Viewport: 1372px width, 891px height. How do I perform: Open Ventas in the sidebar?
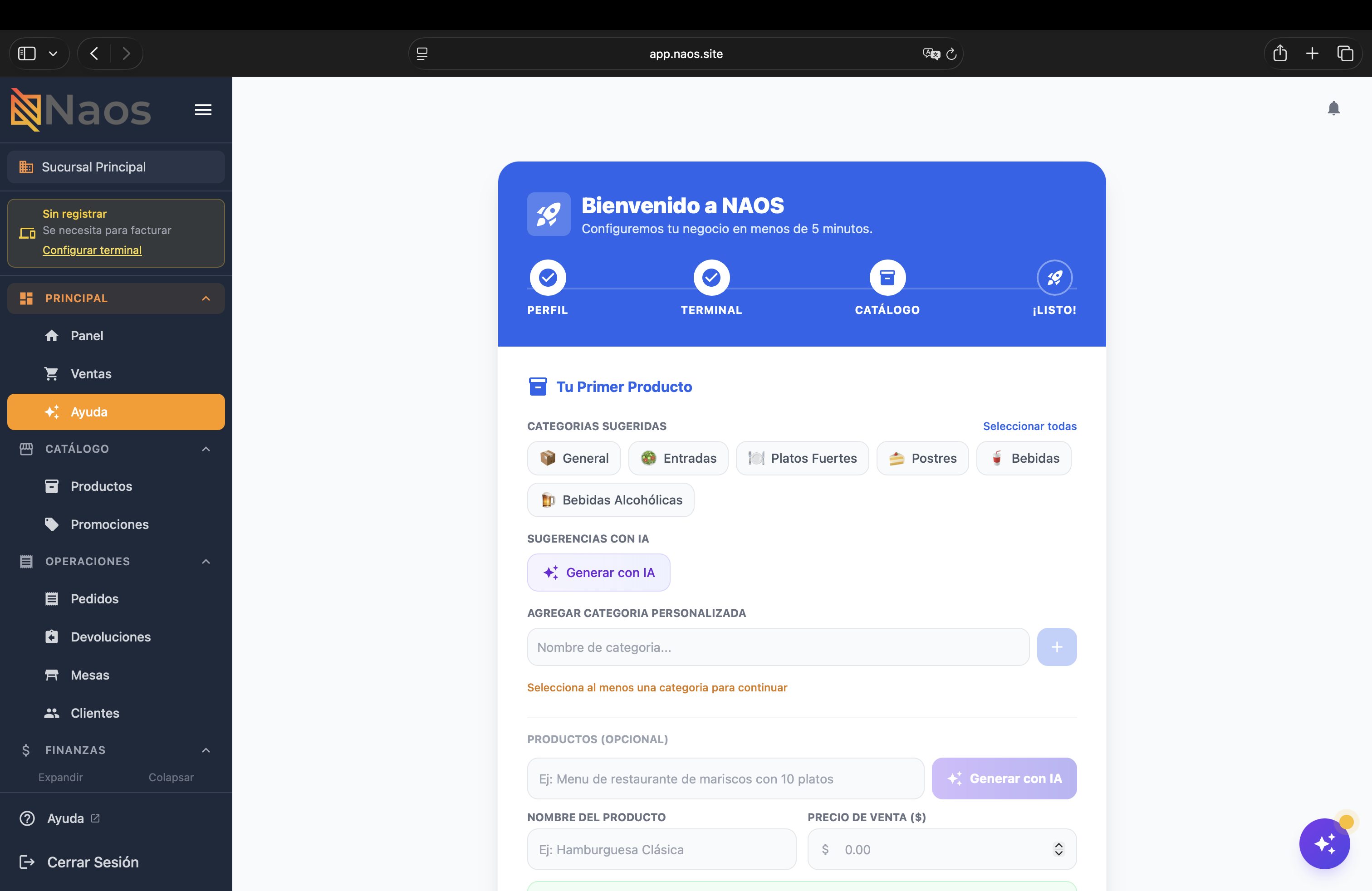116,373
